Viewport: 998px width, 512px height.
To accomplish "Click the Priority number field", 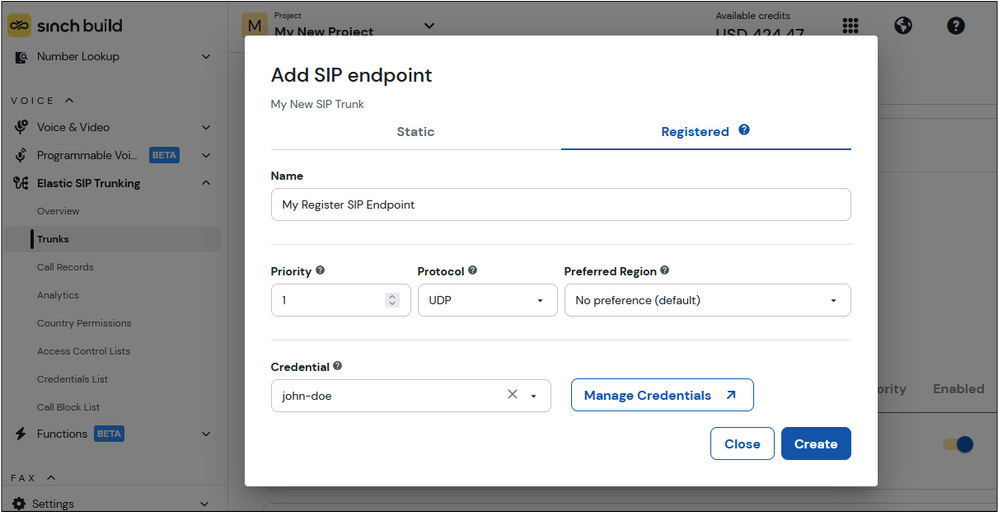I will [x=341, y=300].
